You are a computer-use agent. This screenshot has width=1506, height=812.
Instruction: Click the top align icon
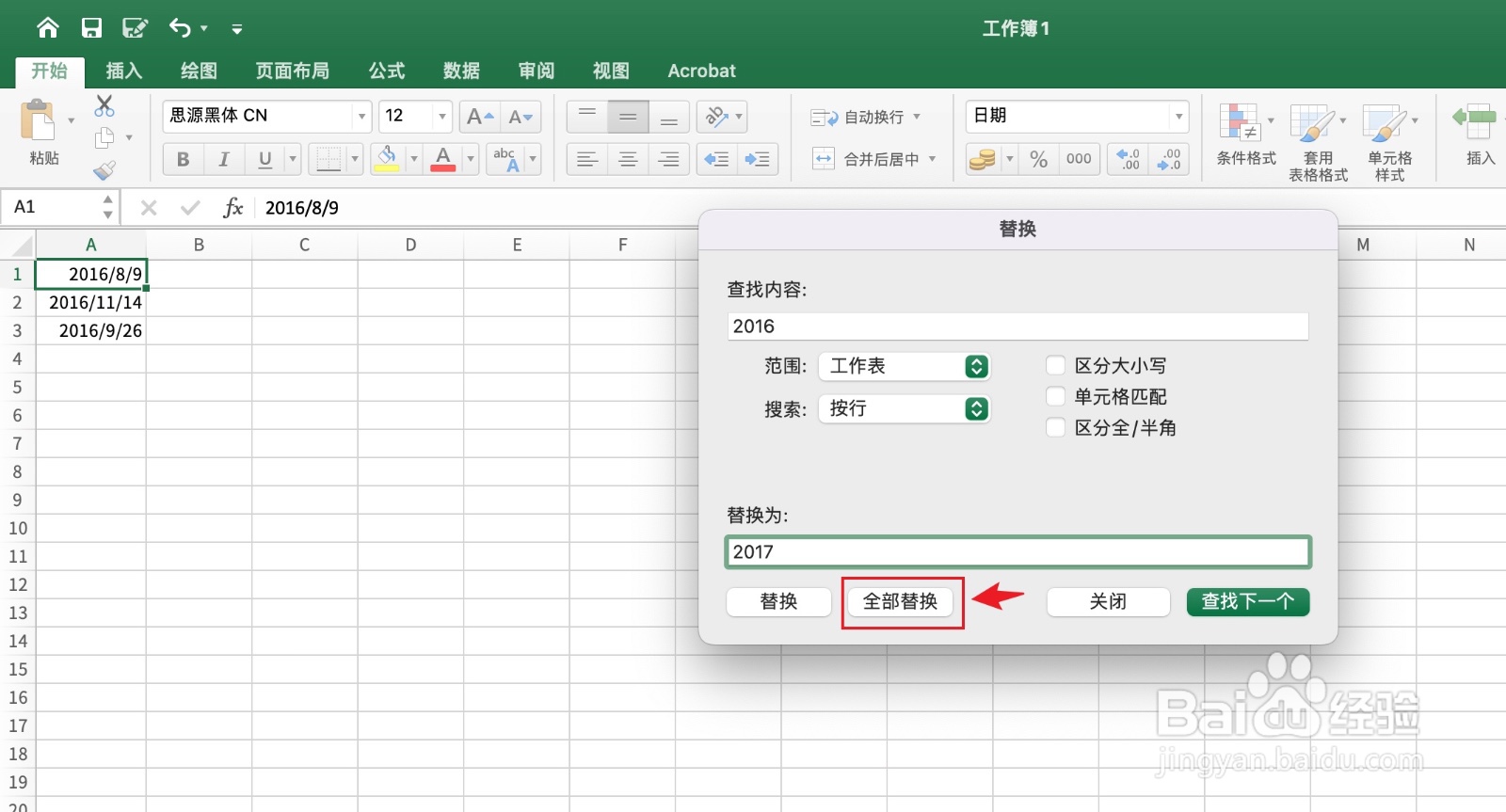[587, 117]
